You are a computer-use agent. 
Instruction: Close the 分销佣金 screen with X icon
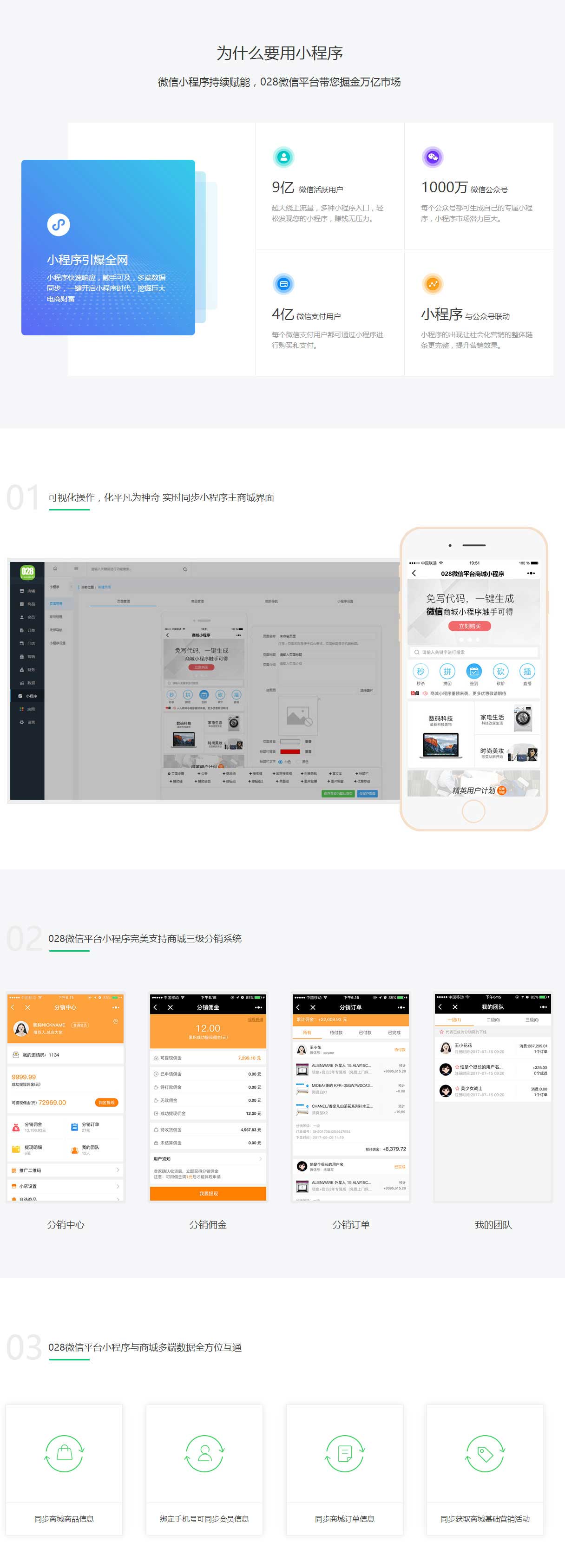pyautogui.click(x=171, y=1007)
